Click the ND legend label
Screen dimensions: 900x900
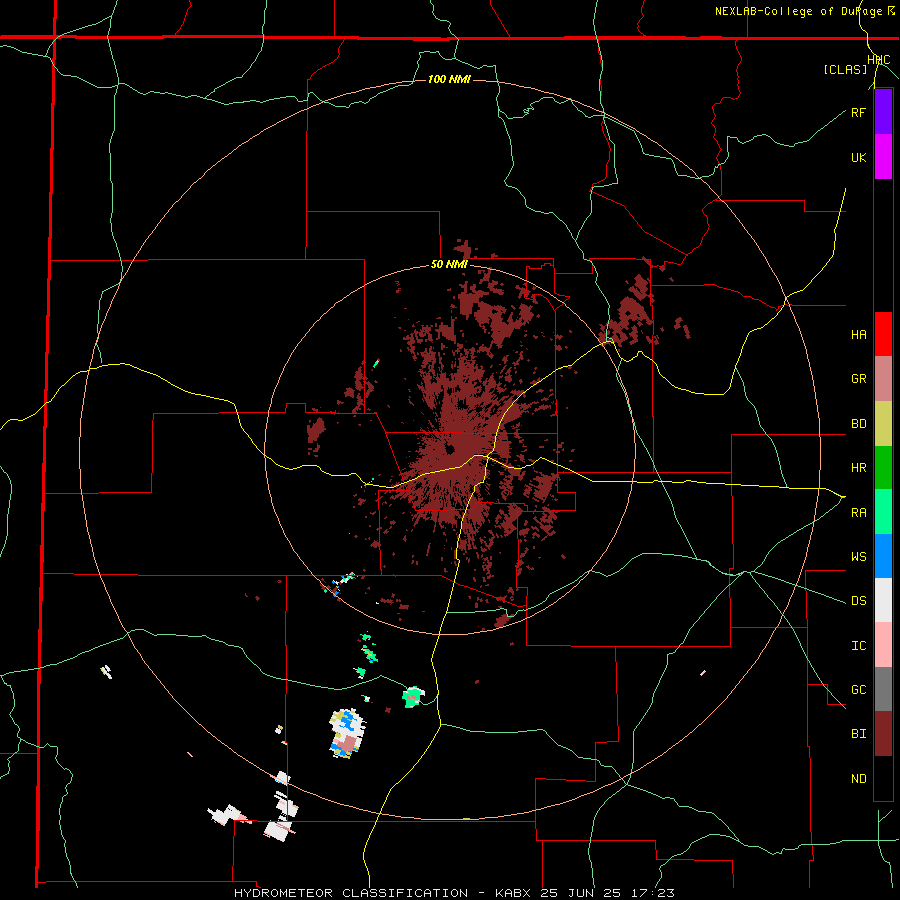point(858,778)
